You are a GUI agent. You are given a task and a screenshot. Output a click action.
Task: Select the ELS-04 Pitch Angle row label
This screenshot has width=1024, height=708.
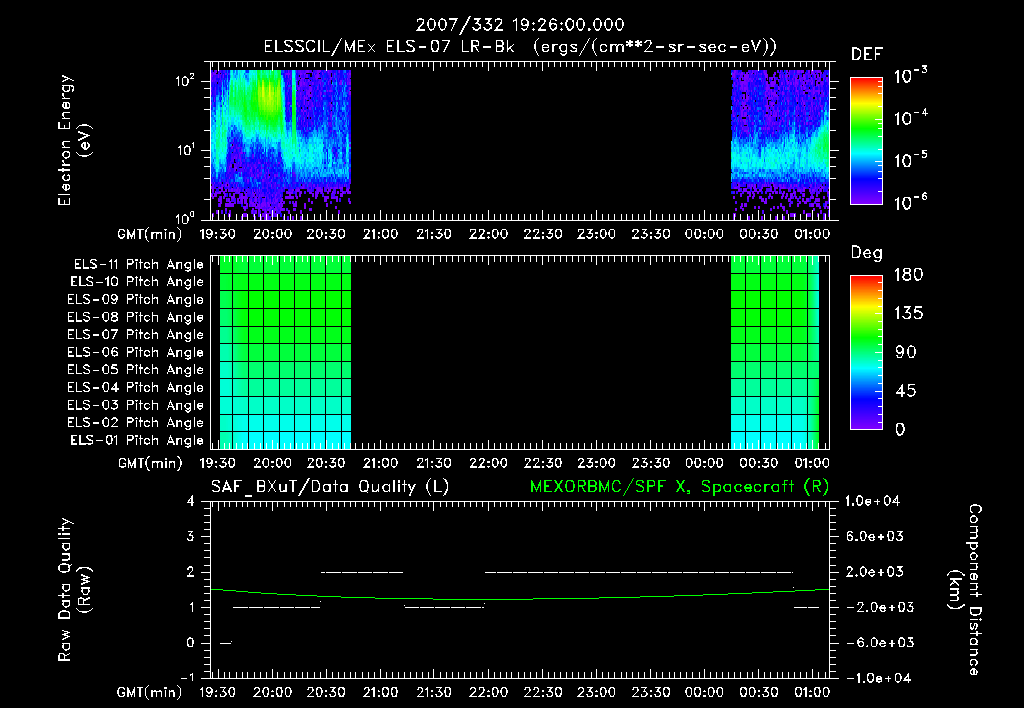coord(135,387)
